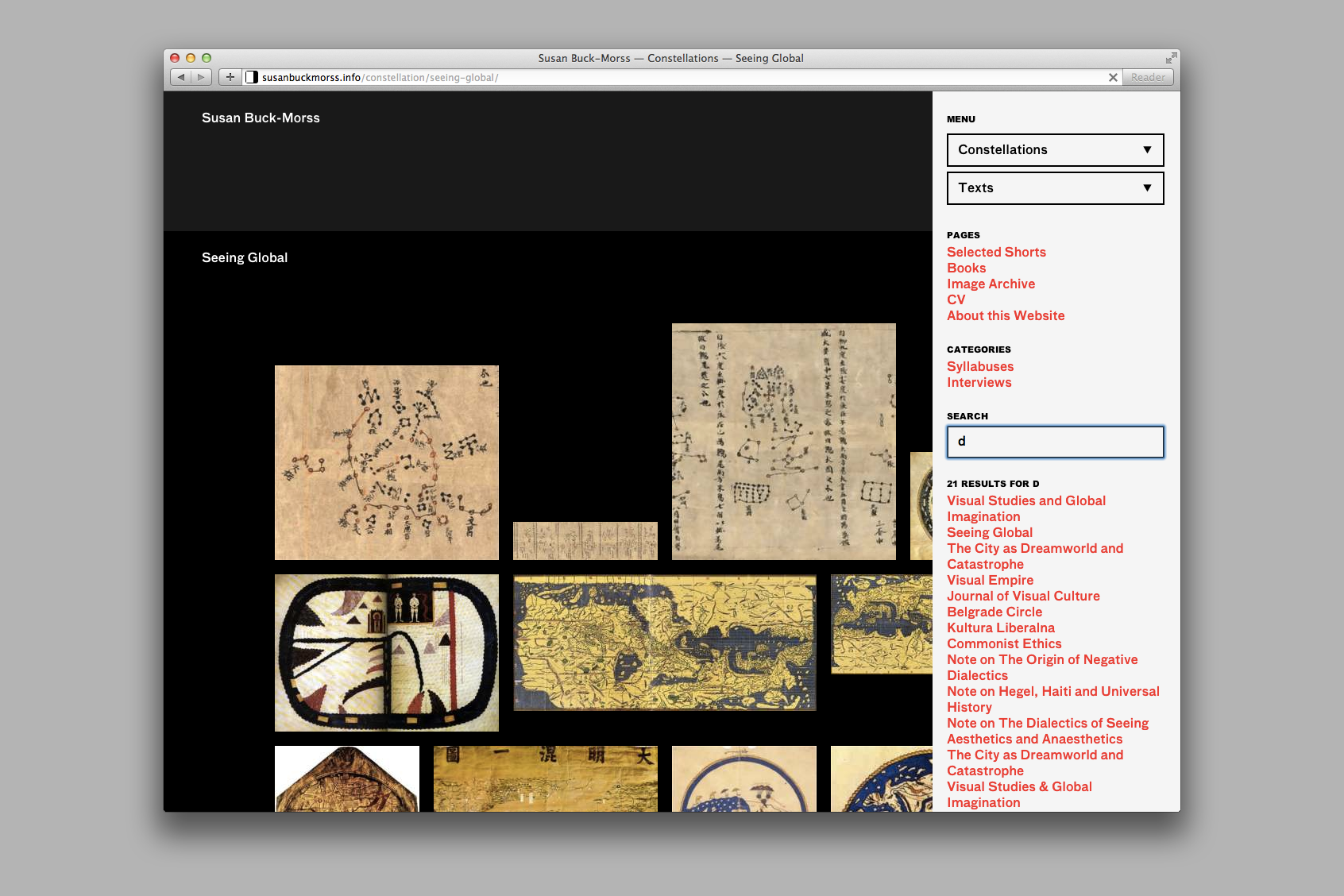Select the Syllabuses category

(x=980, y=366)
